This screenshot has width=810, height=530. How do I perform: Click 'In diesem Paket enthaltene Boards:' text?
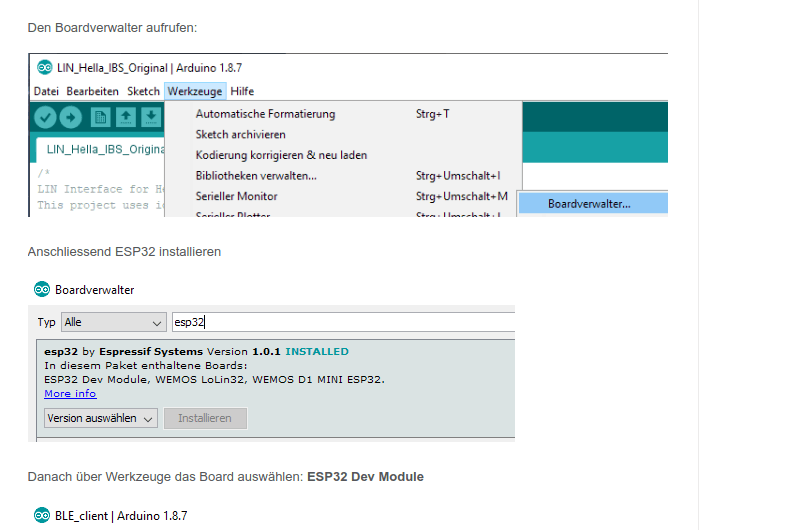(x=146, y=365)
